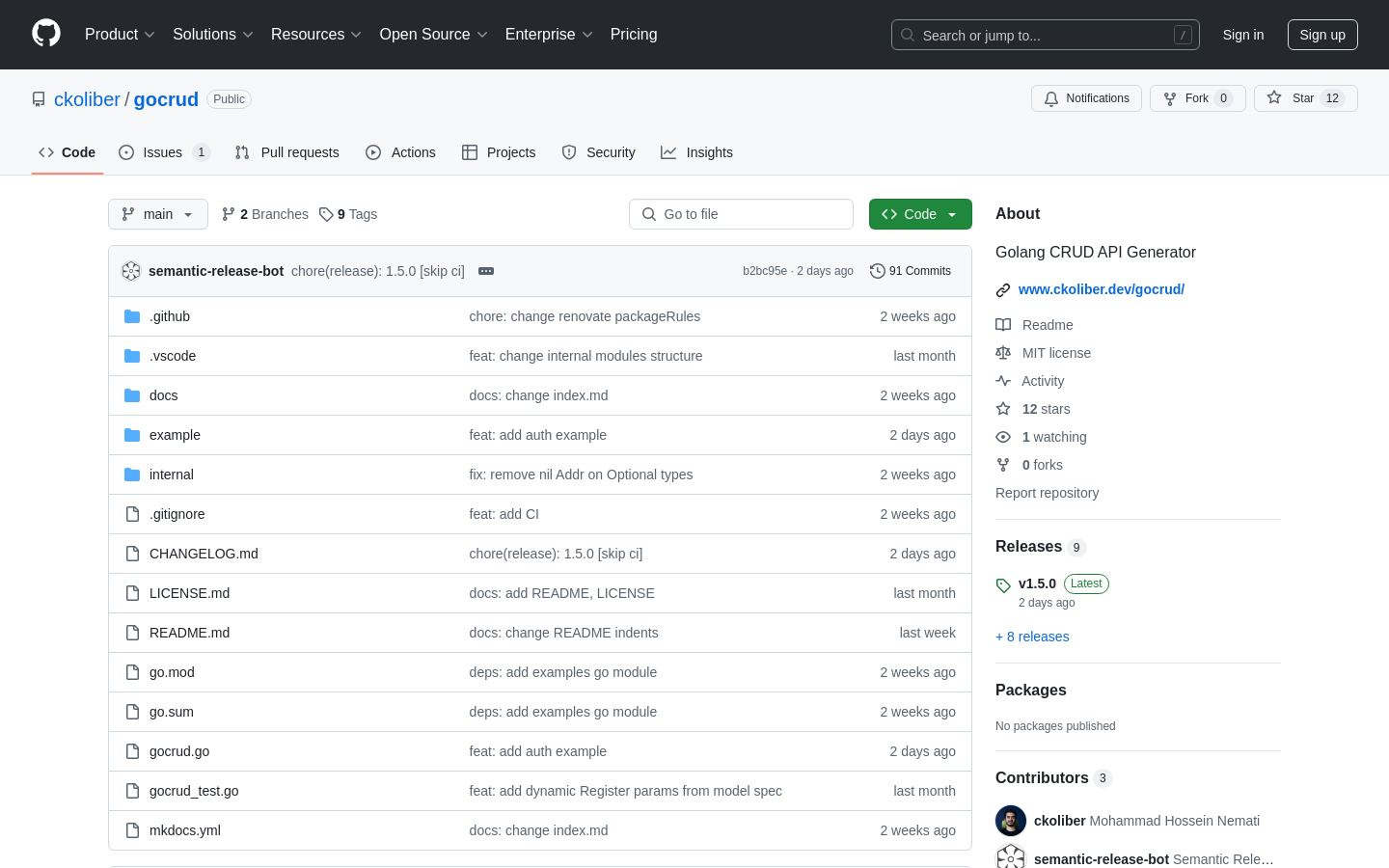The height and width of the screenshot is (868, 1389).
Task: Click the Activity pulse icon
Action: click(x=1003, y=381)
